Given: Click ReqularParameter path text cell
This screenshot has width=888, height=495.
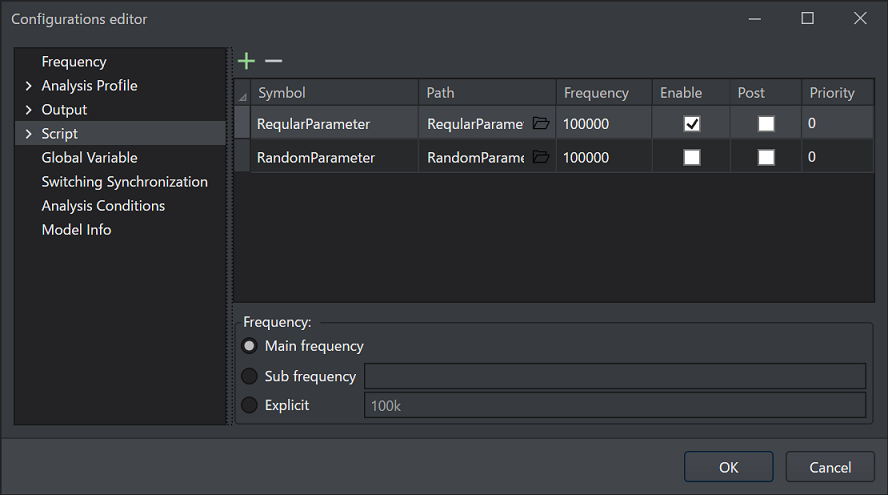Looking at the screenshot, I should 476,124.
